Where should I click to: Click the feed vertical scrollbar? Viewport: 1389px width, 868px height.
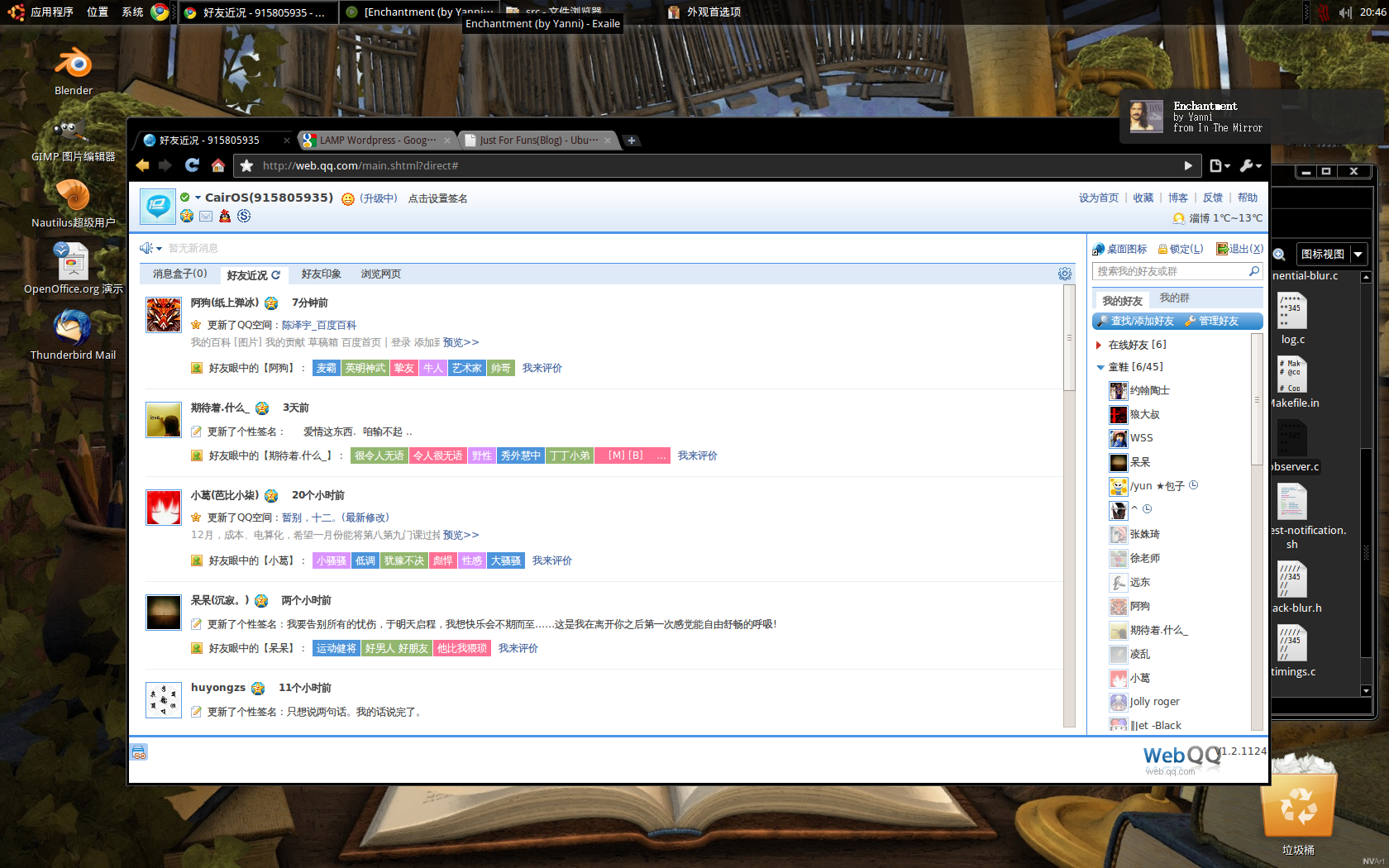click(1069, 337)
